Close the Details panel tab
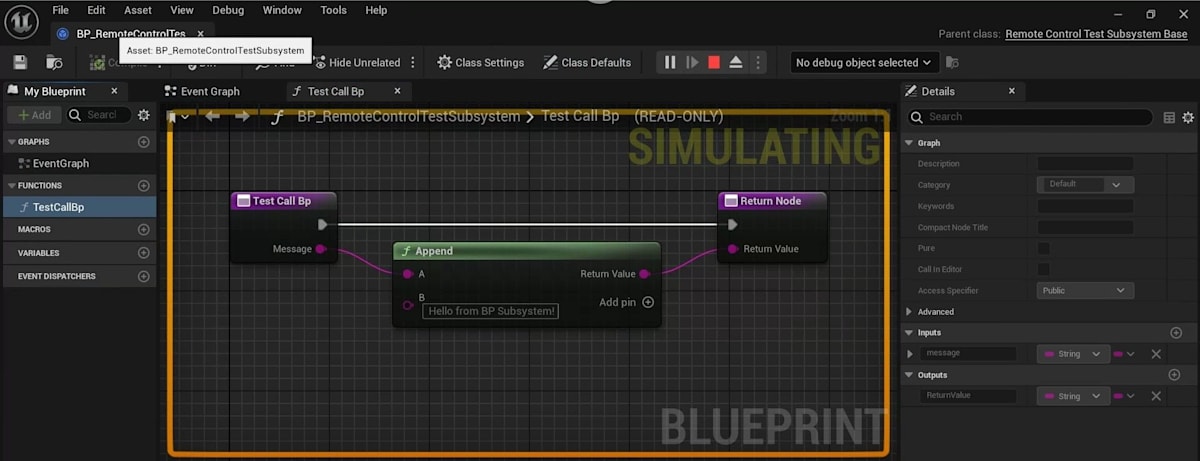 point(1011,91)
